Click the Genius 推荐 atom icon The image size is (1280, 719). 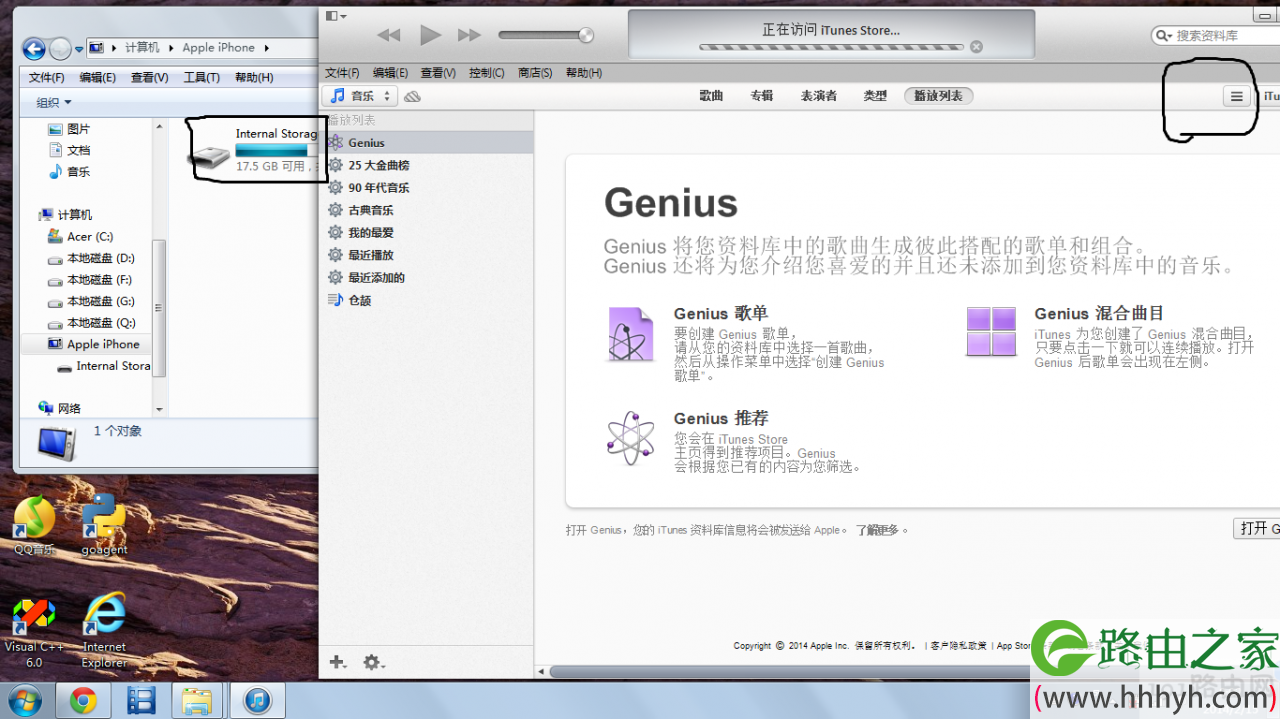tap(630, 438)
